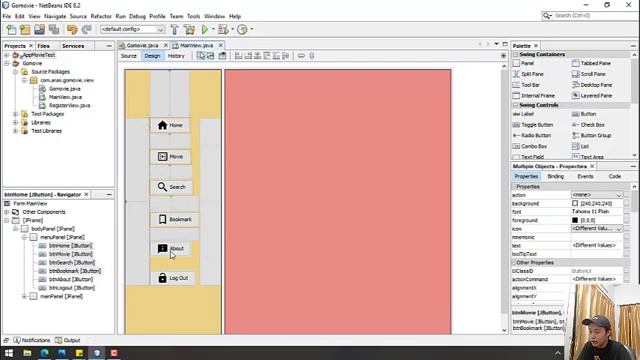Click the Open Project toolbar icon

[39, 29]
